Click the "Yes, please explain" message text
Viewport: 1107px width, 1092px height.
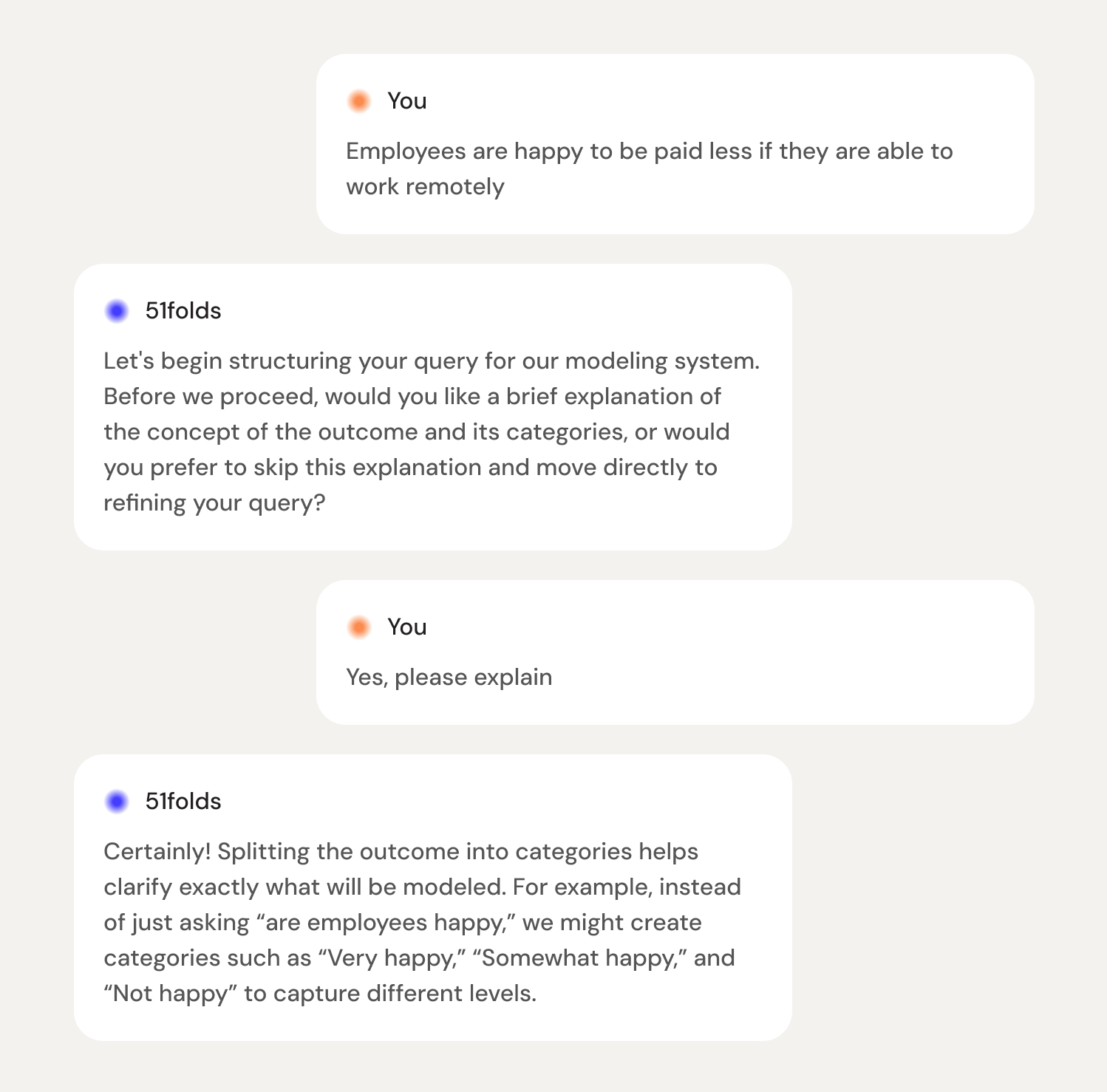[449, 678]
